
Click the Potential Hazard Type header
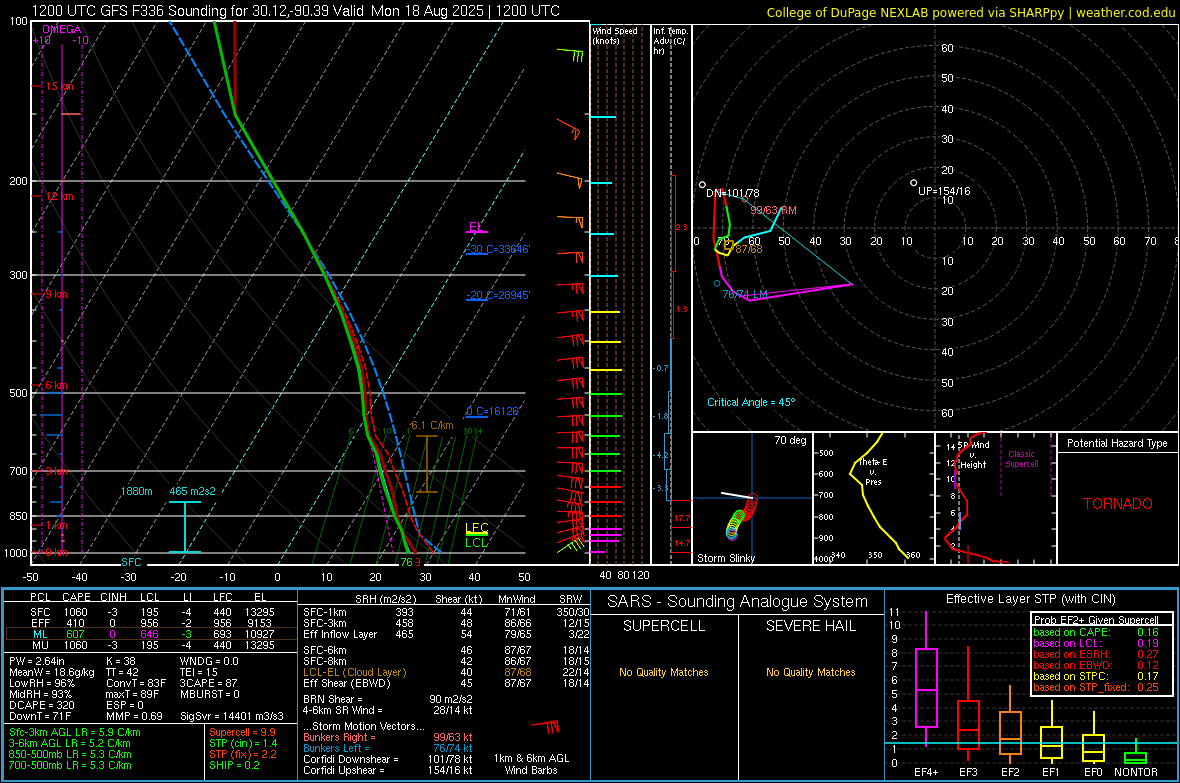click(1118, 443)
